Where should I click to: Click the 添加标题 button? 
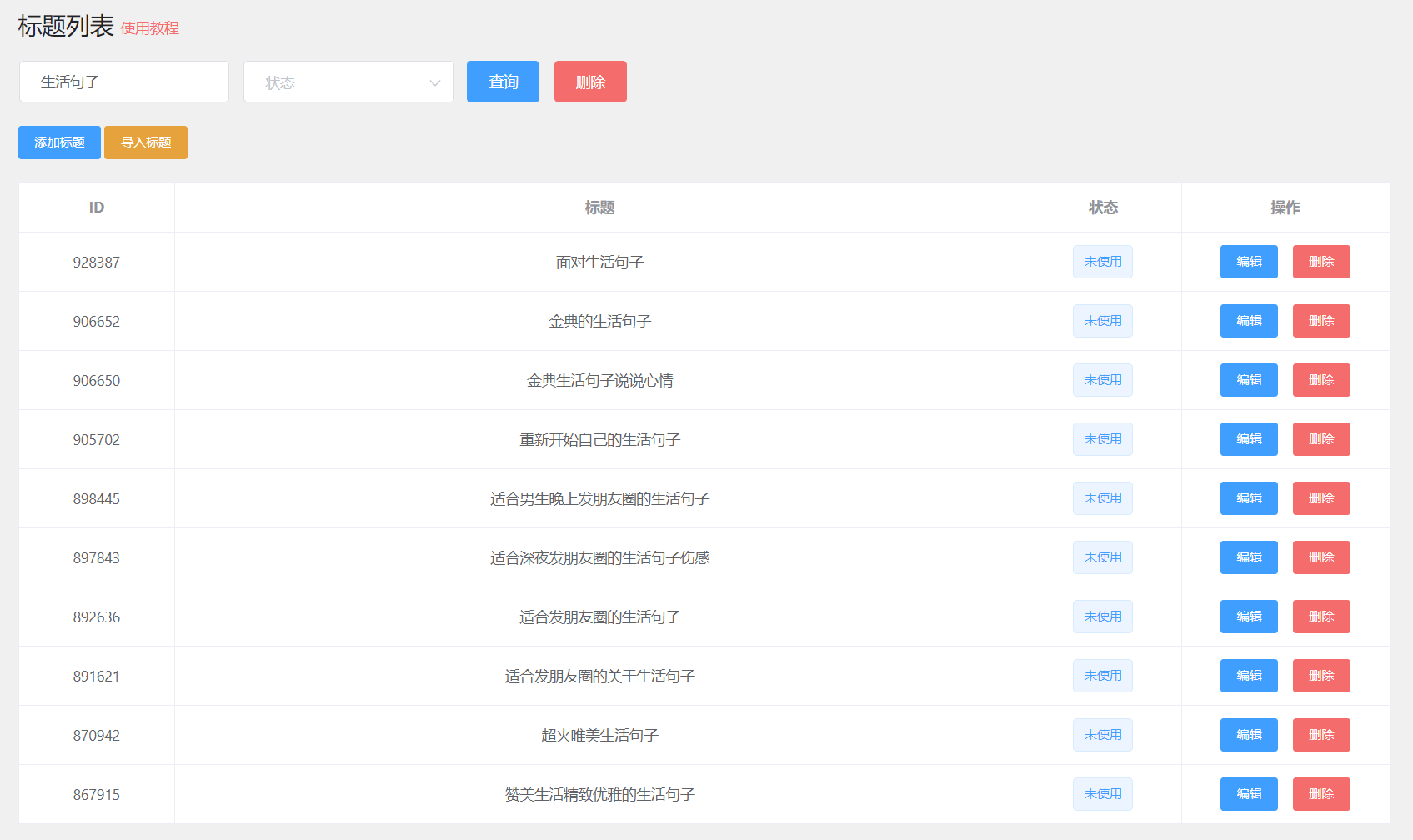59,142
